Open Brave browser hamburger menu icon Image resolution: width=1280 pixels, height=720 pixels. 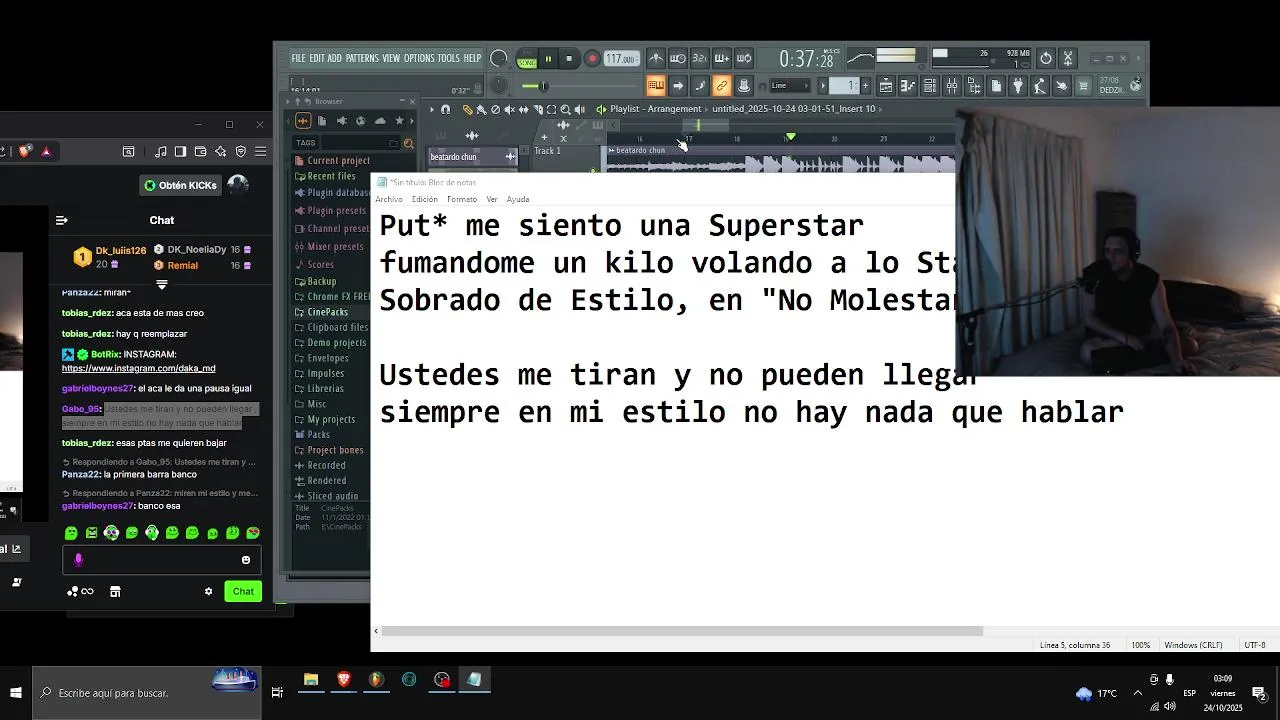(260, 151)
